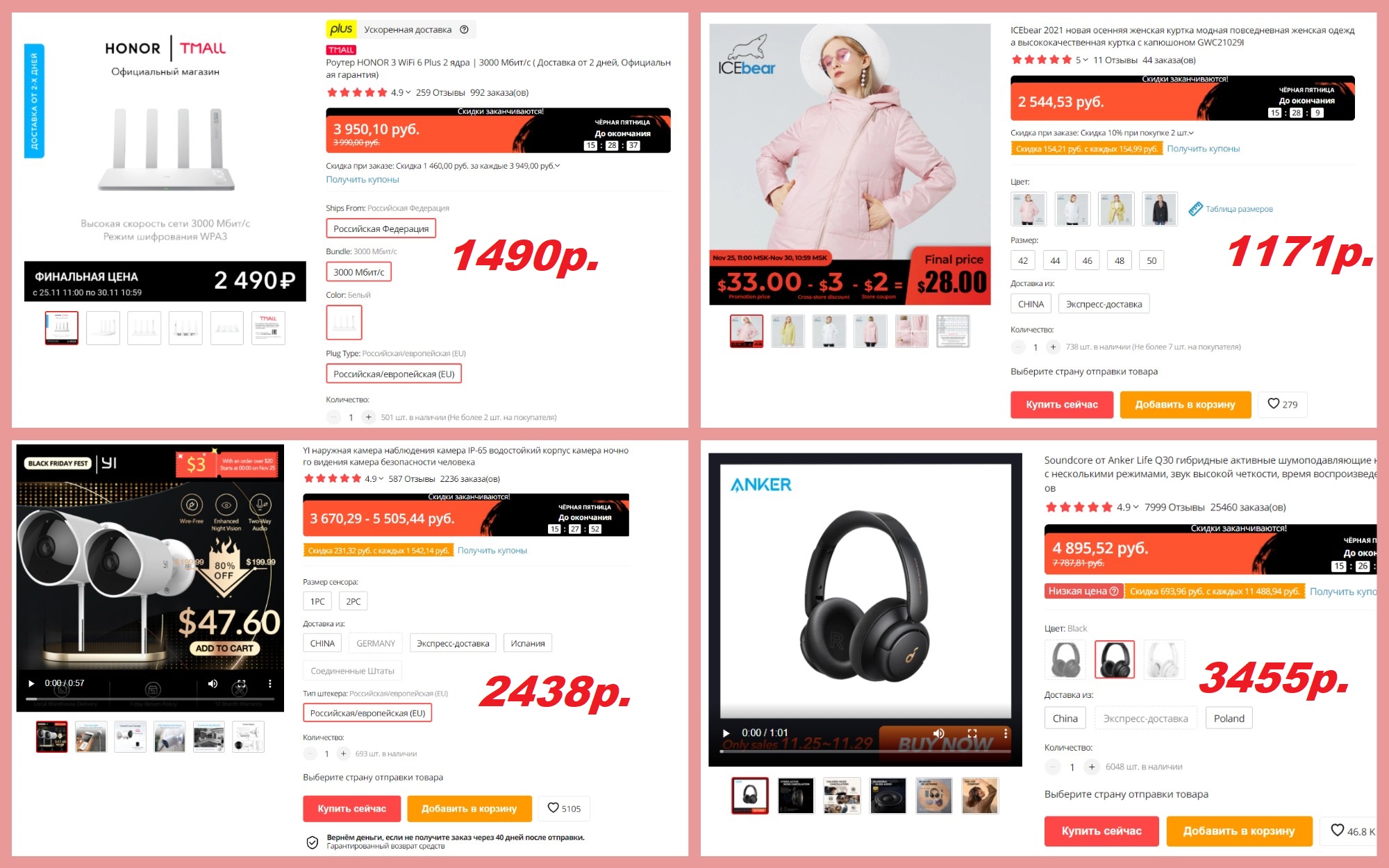Click heart wishlist icon showing 279
The height and width of the screenshot is (868, 1389).
click(1273, 403)
